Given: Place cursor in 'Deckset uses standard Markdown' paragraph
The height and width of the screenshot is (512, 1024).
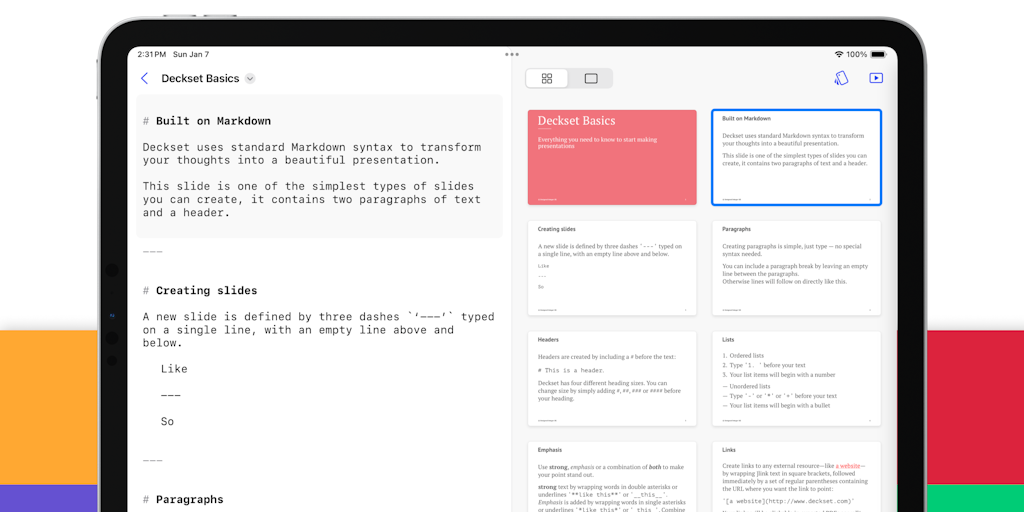Looking at the screenshot, I should click(312, 153).
